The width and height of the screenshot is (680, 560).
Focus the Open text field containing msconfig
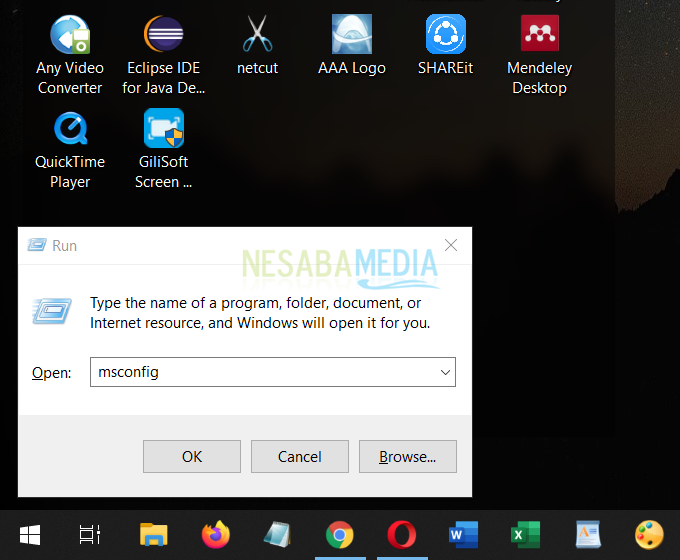coord(273,372)
